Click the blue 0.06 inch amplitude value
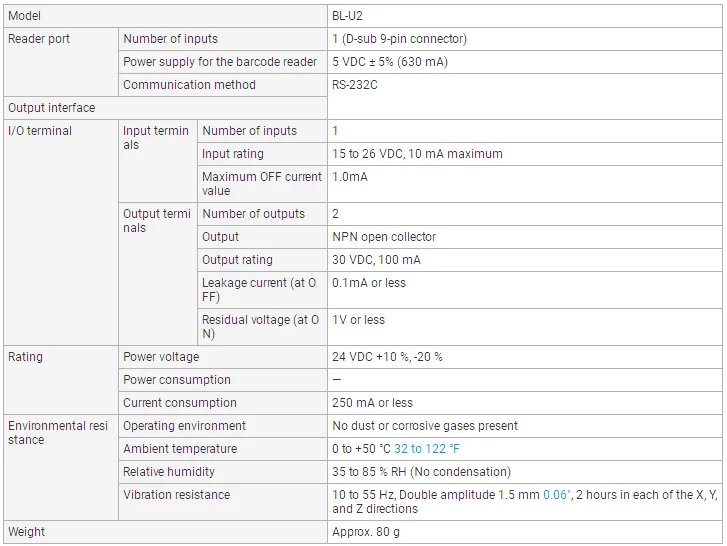 pos(556,495)
